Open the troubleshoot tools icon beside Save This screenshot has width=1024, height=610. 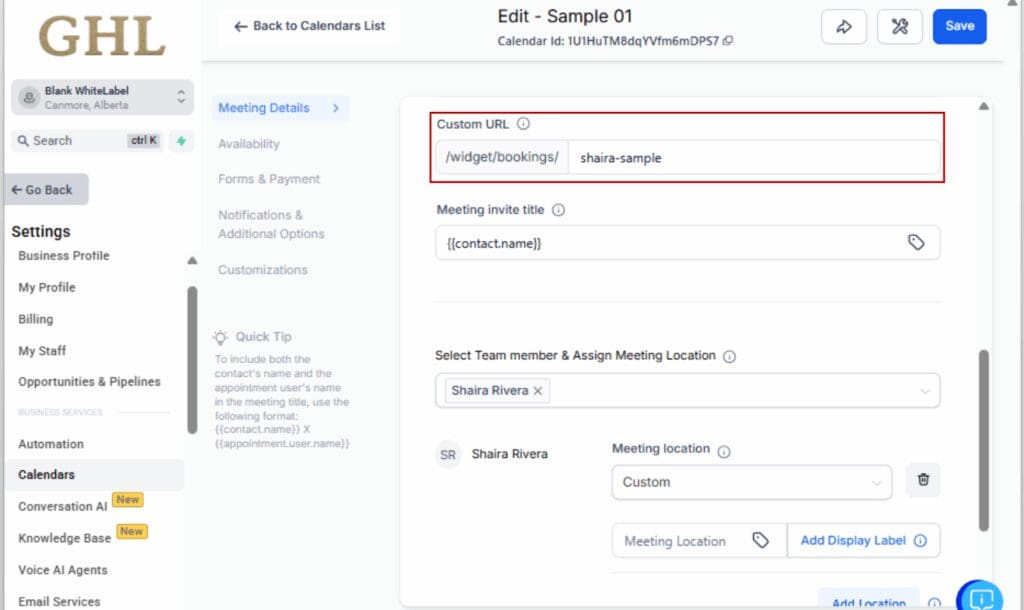899,27
